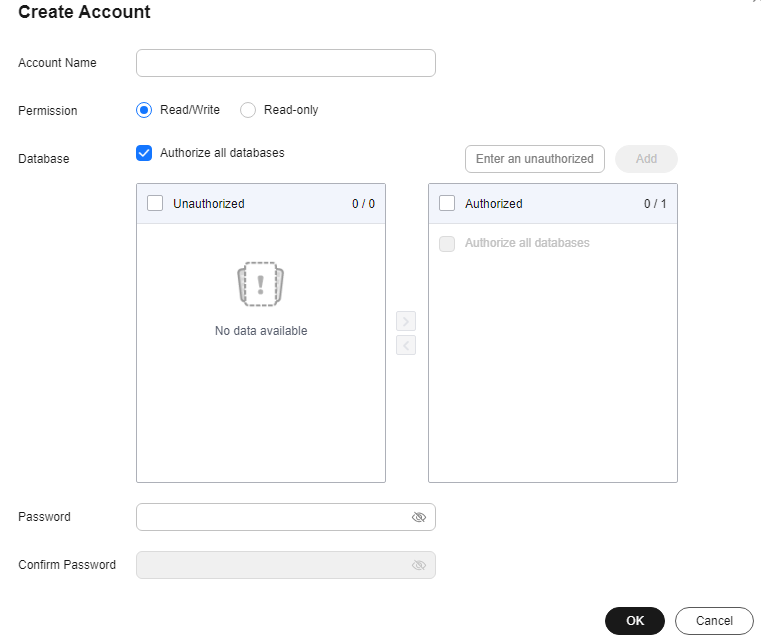Click the checkbox inside the Authorized list
The height and width of the screenshot is (644, 761).
pyautogui.click(x=447, y=243)
